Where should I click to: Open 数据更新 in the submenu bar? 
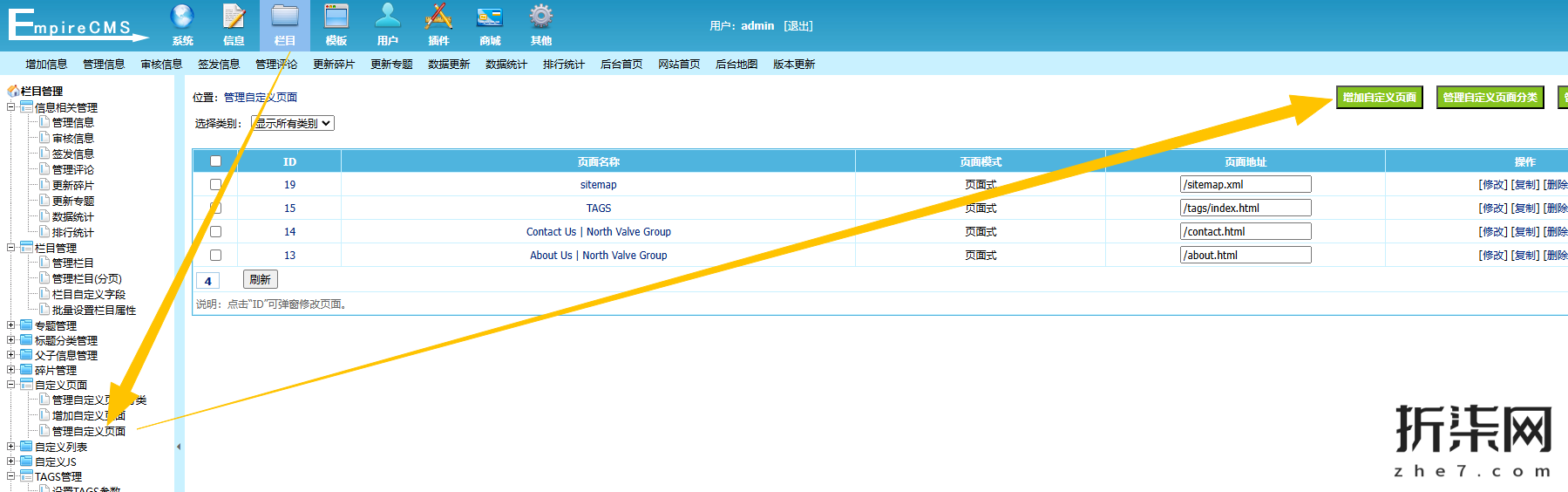[449, 65]
